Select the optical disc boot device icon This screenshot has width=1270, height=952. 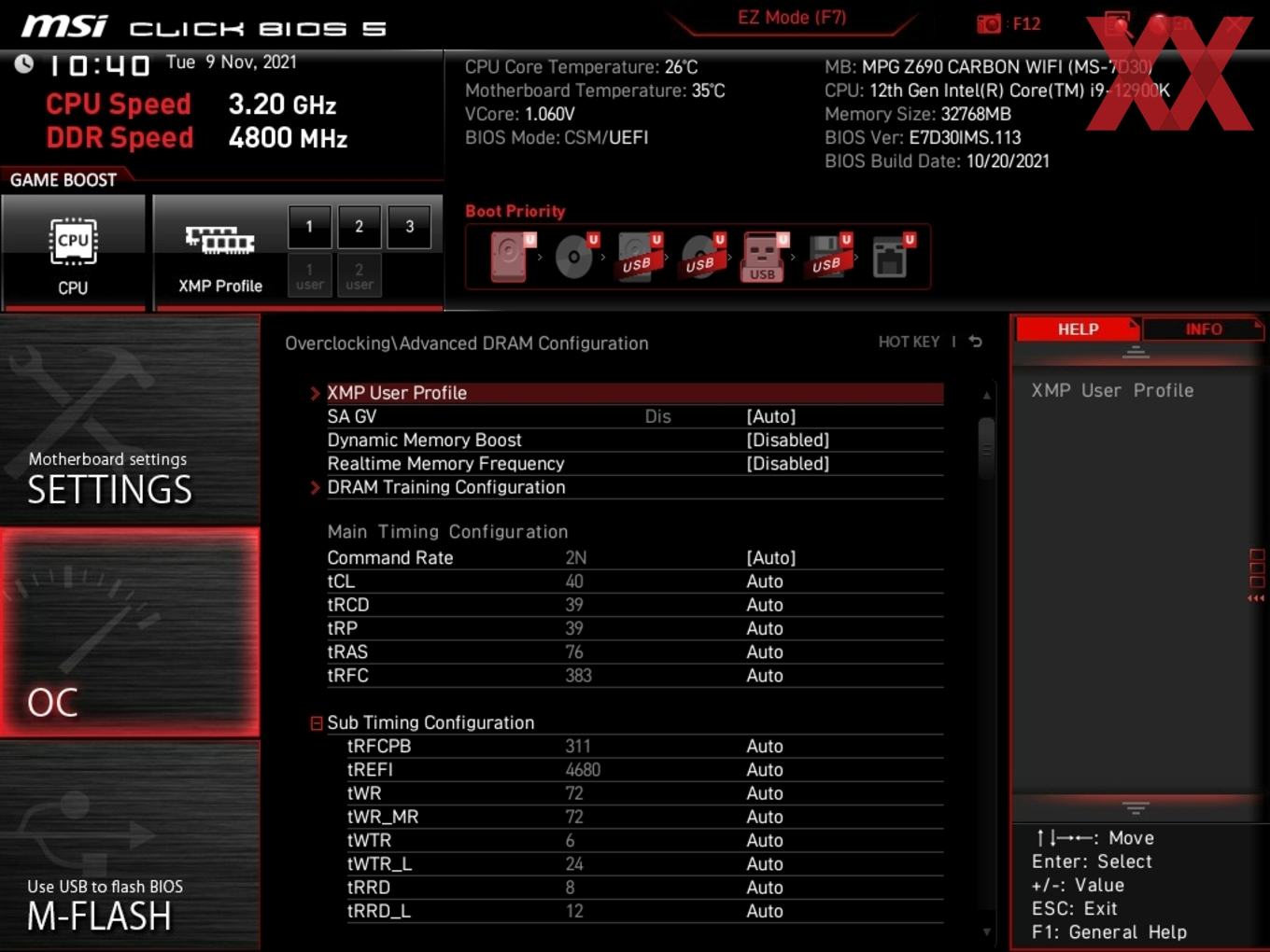[576, 256]
